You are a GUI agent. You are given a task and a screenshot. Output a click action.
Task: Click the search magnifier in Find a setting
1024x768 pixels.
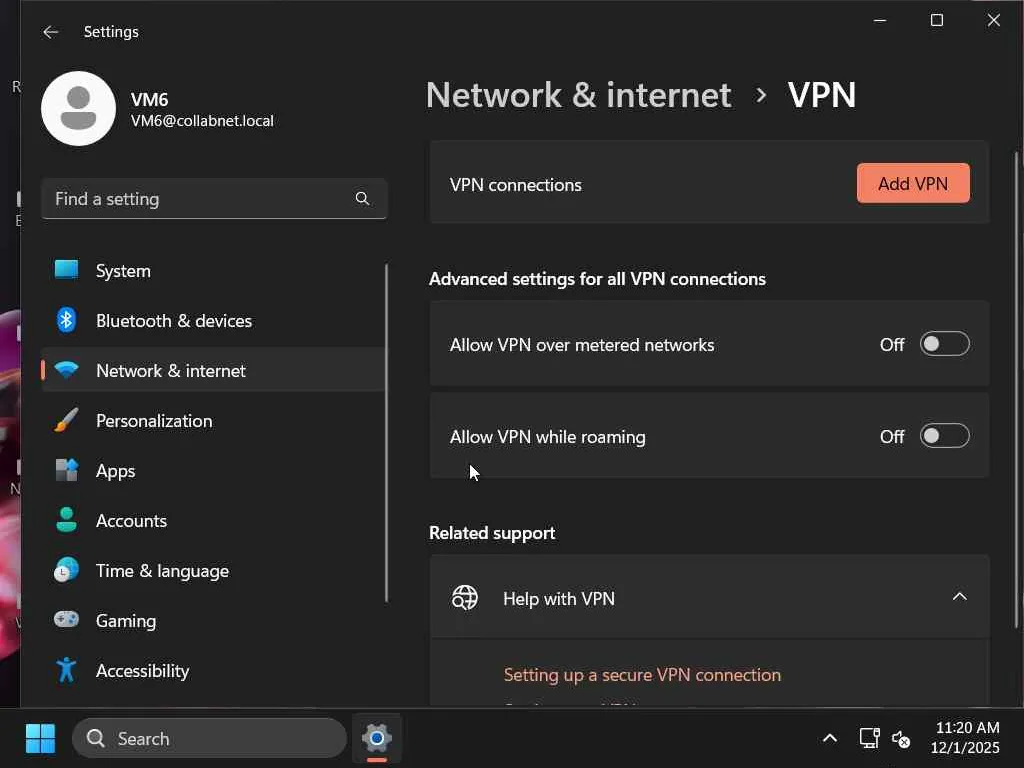(x=362, y=199)
